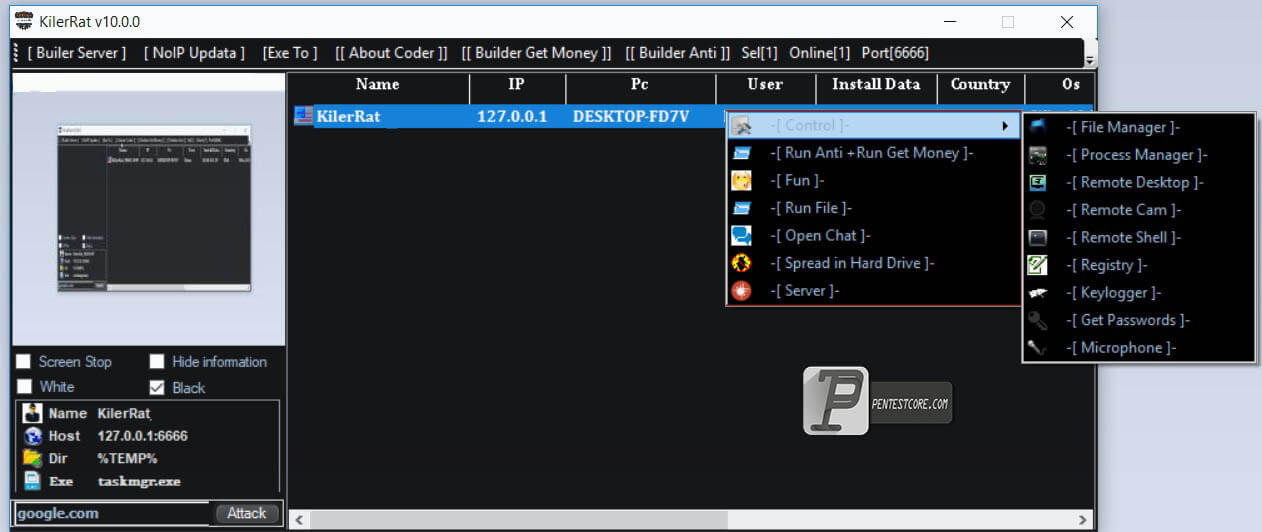This screenshot has height=532, width=1262.
Task: Click the Fun smiley icon
Action: tap(741, 181)
